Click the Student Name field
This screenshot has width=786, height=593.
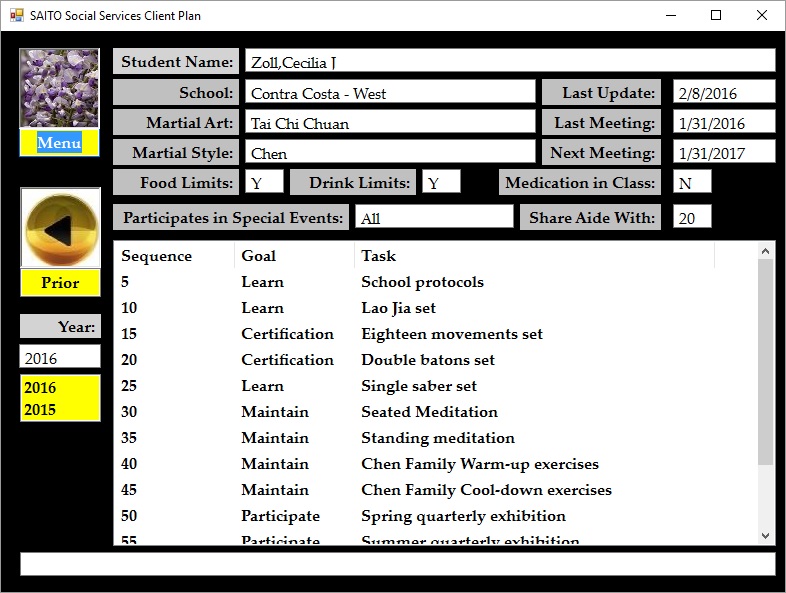click(x=509, y=62)
